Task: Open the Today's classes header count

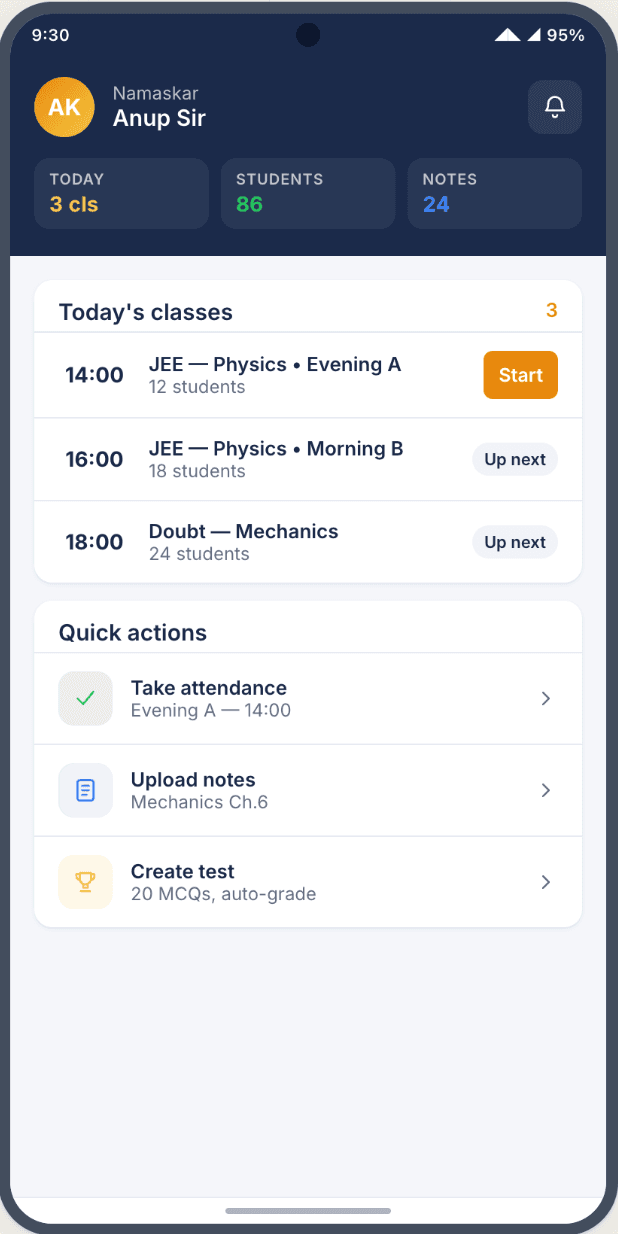Action: tap(551, 311)
